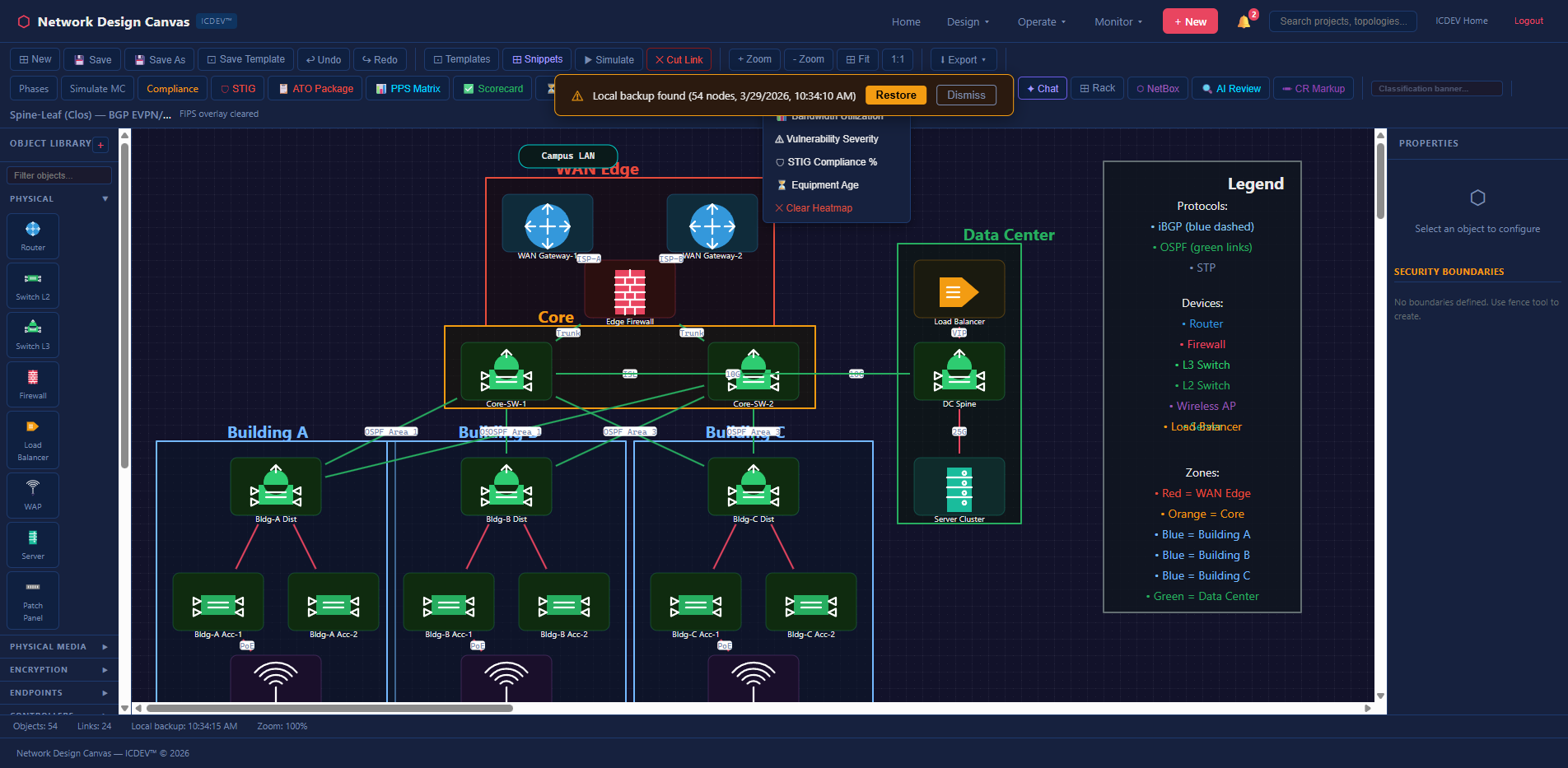Open the ATO Package tool

(316, 88)
